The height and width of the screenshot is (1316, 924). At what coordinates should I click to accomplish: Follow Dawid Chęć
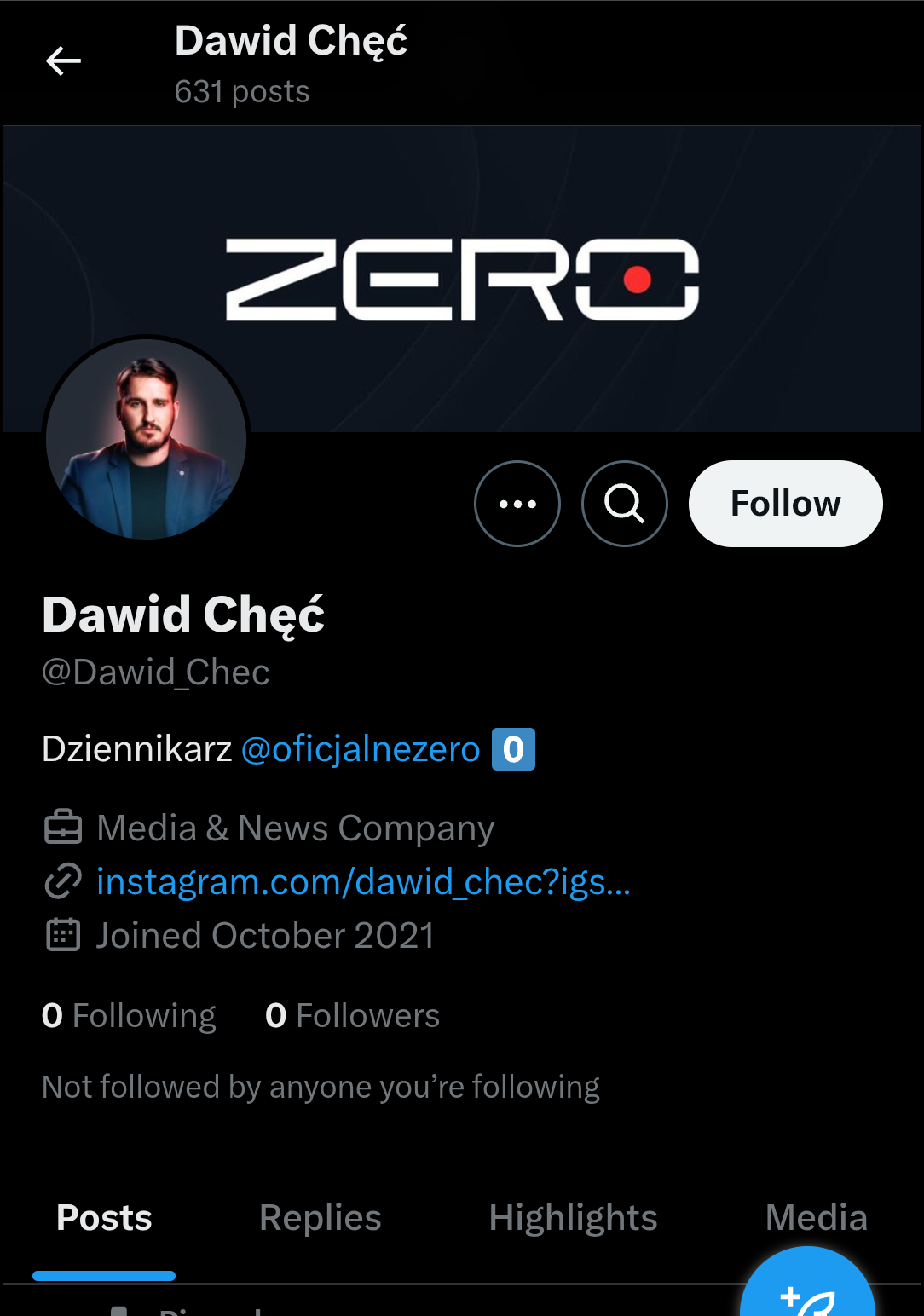coord(785,504)
